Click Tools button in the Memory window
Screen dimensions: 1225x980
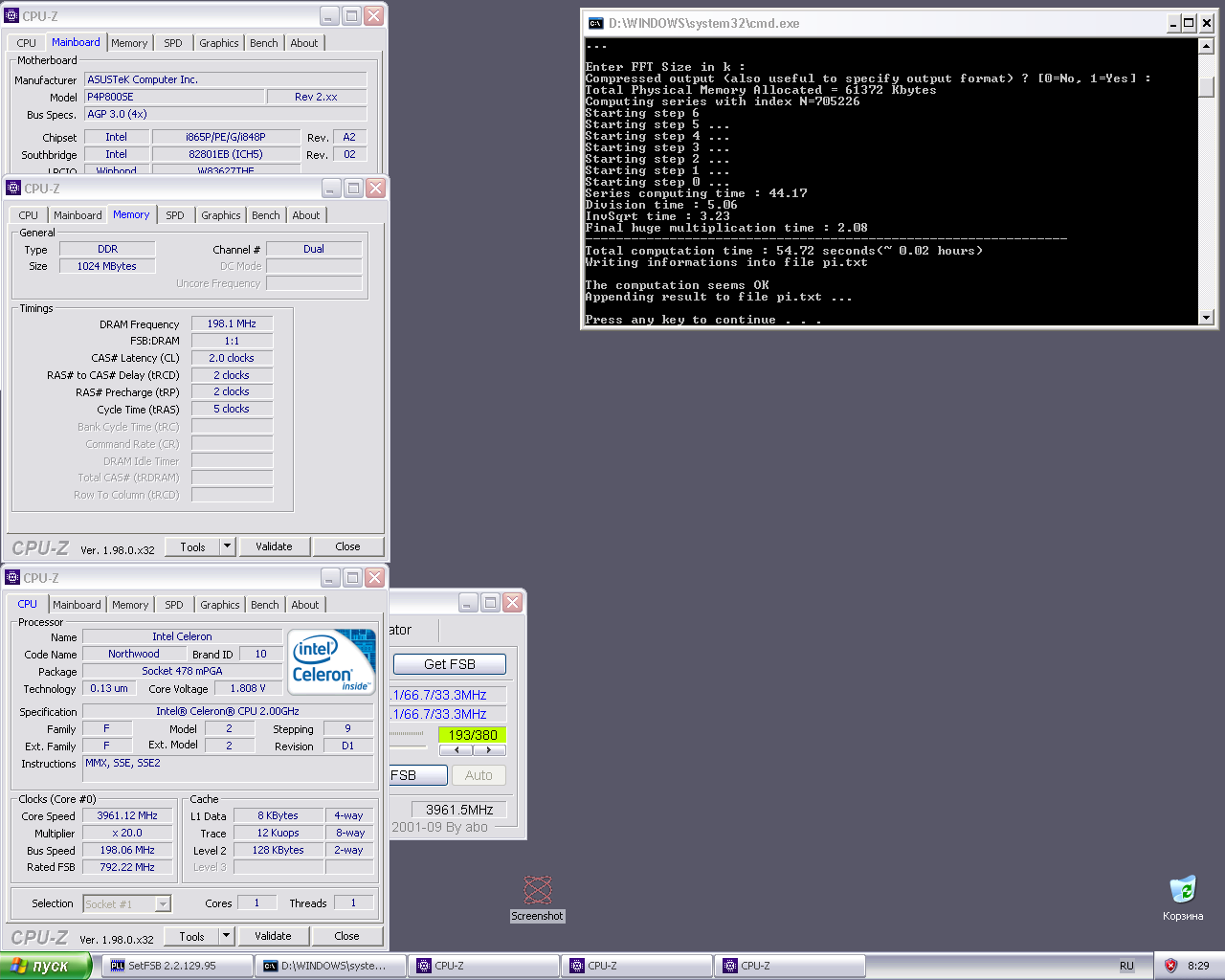[192, 546]
